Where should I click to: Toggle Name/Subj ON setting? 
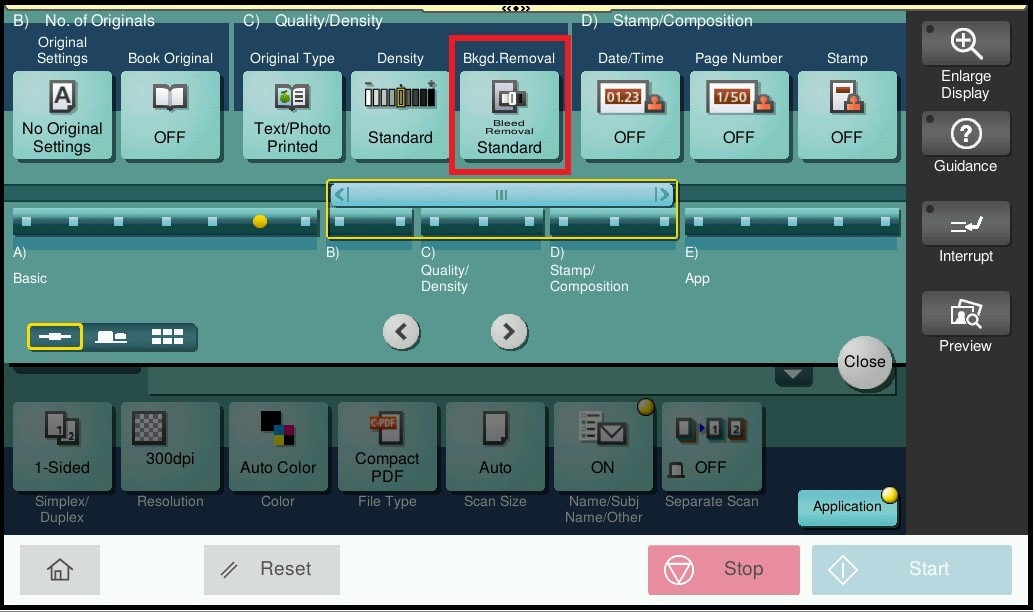(603, 447)
